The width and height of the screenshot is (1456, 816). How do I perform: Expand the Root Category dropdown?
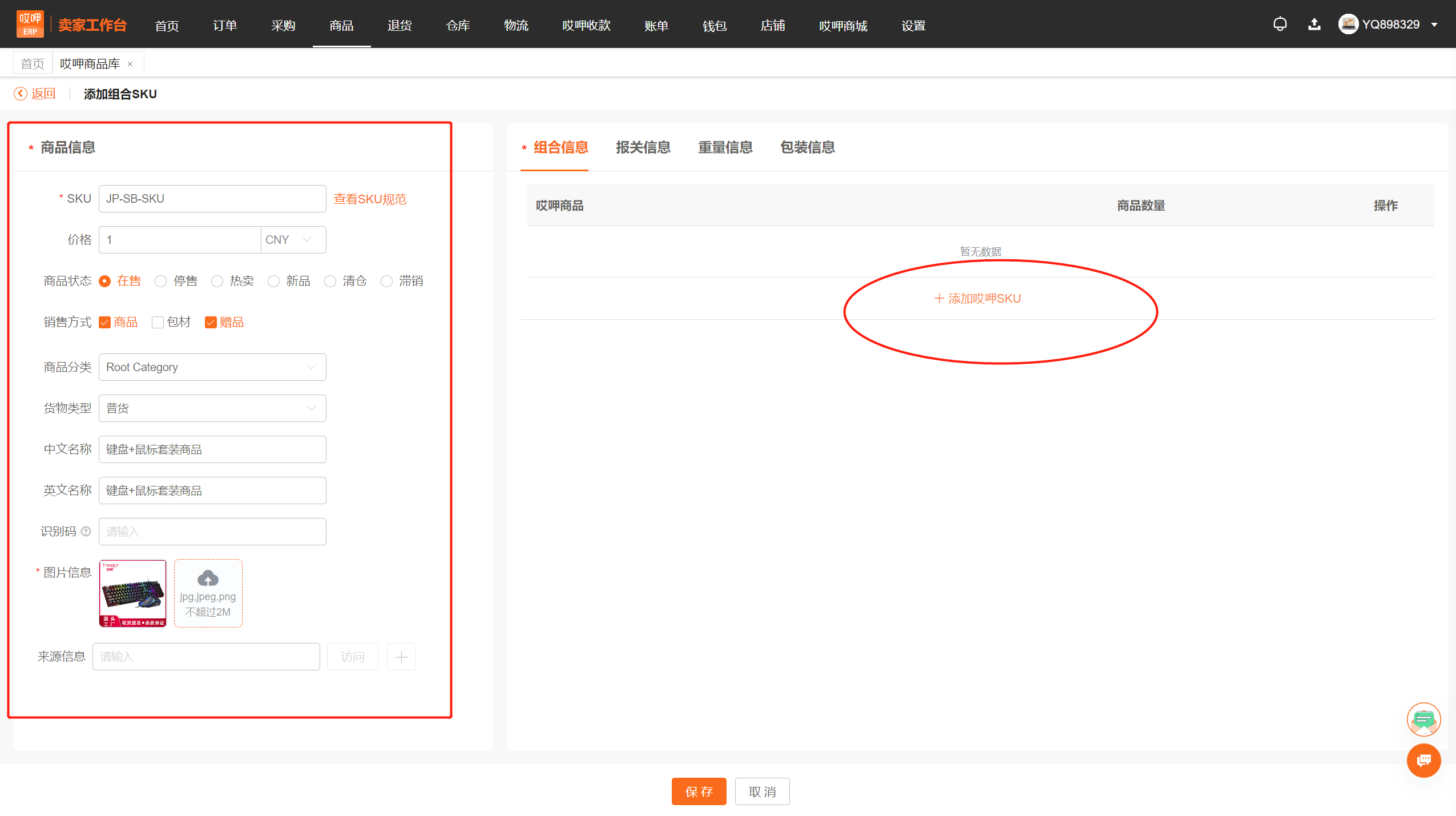(x=212, y=367)
